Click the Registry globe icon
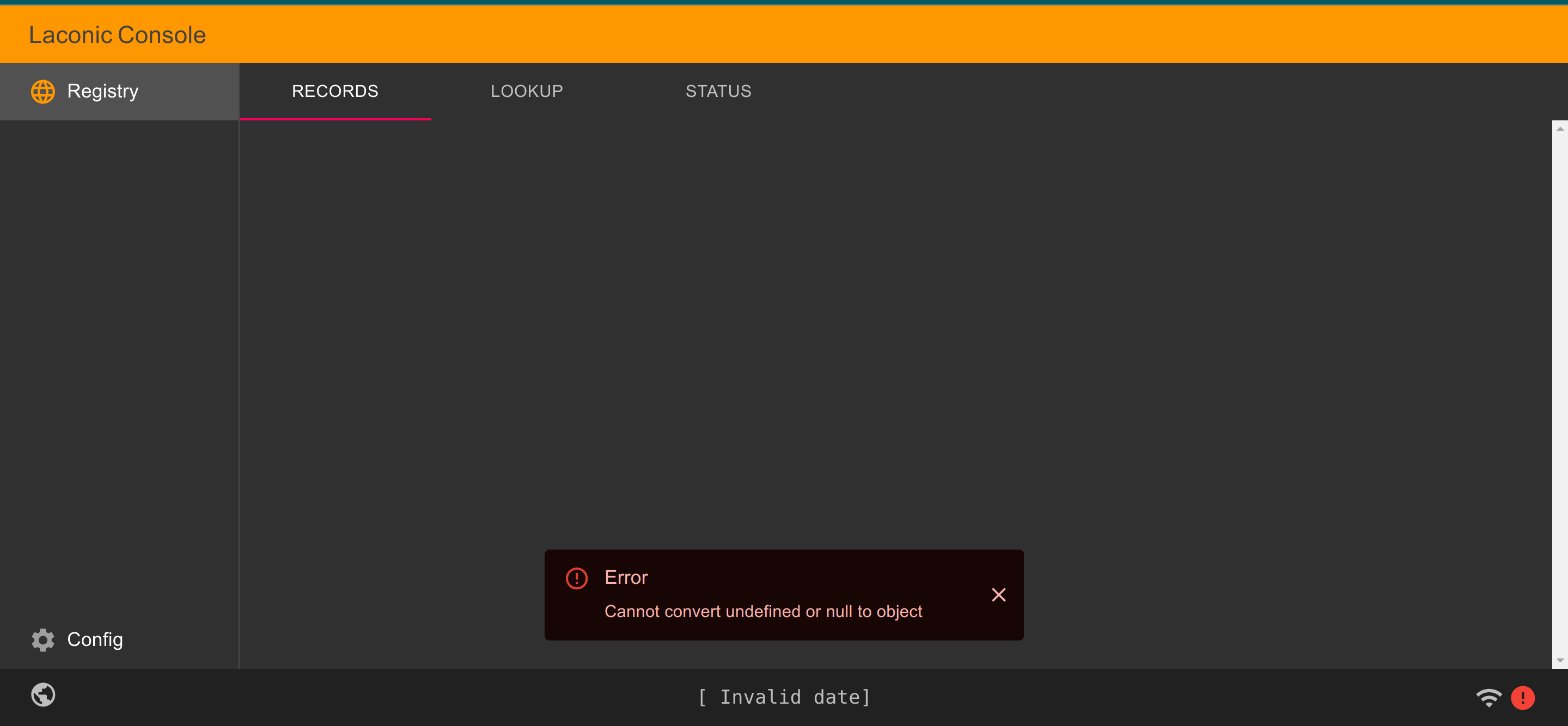1568x726 pixels. coord(44,91)
